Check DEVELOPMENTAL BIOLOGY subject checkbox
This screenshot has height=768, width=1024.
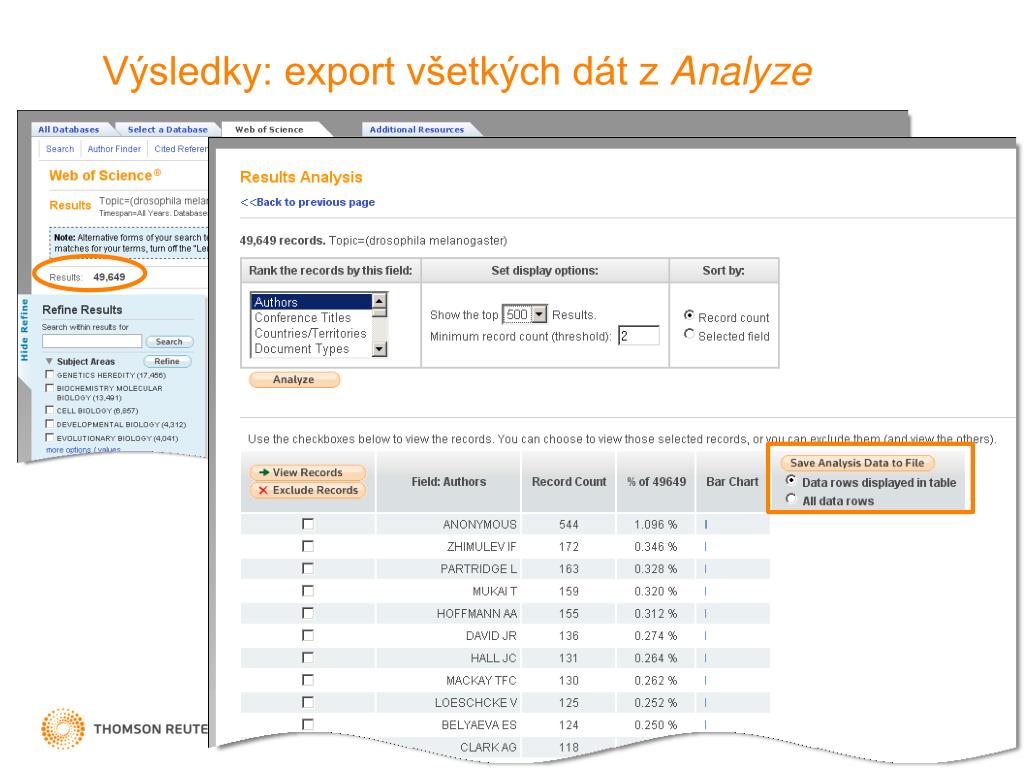point(49,424)
